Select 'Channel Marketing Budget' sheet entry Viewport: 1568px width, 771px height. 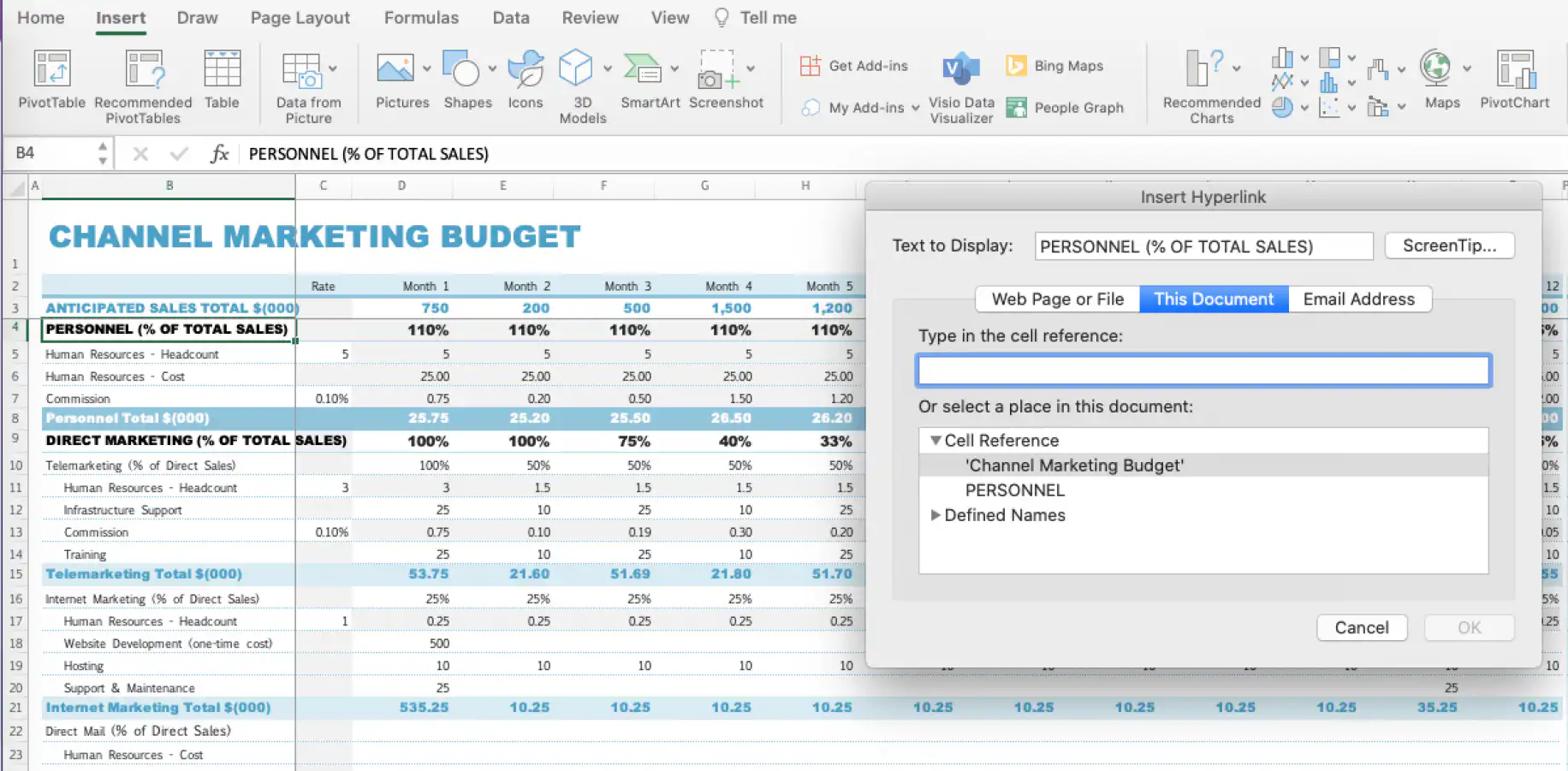1203,466
